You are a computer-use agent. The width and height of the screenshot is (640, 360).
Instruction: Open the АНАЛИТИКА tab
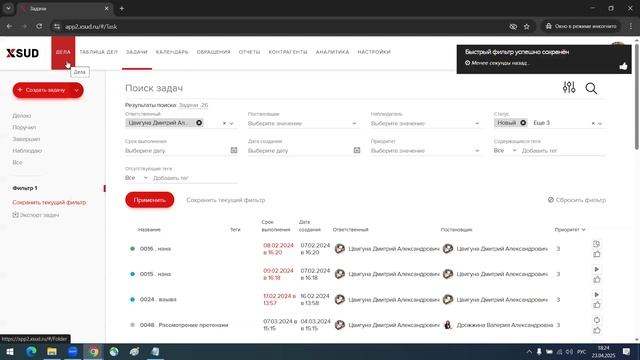pyautogui.click(x=332, y=52)
